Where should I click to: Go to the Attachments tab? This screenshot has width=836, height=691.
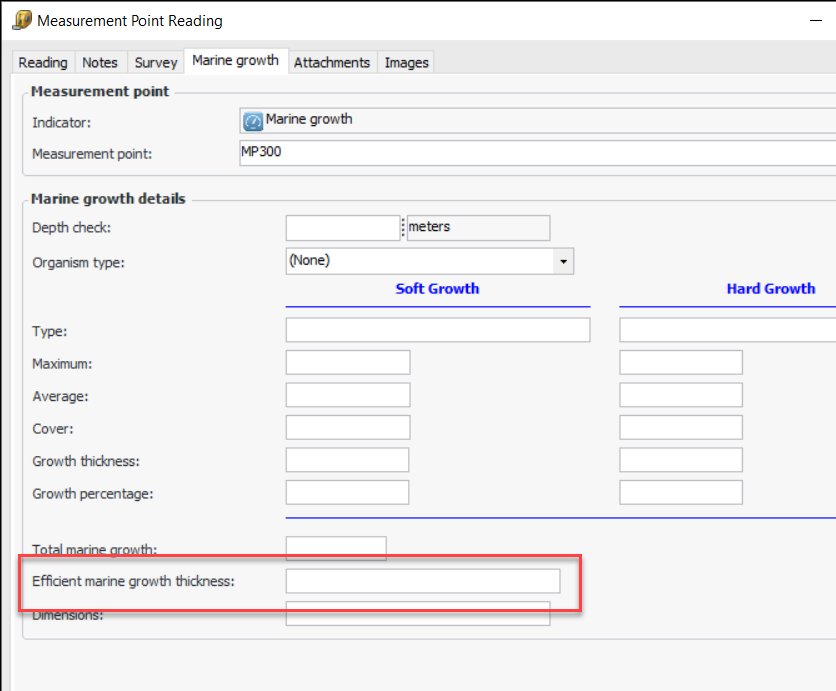click(x=332, y=62)
